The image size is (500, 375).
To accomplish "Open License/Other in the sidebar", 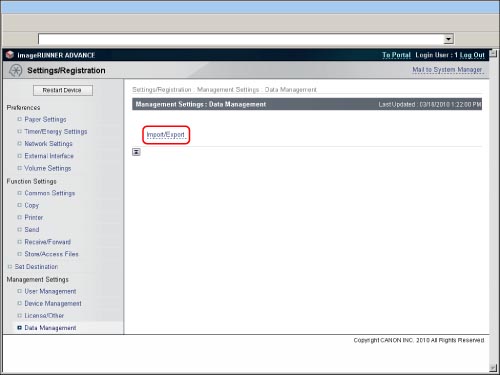I will (x=44, y=315).
